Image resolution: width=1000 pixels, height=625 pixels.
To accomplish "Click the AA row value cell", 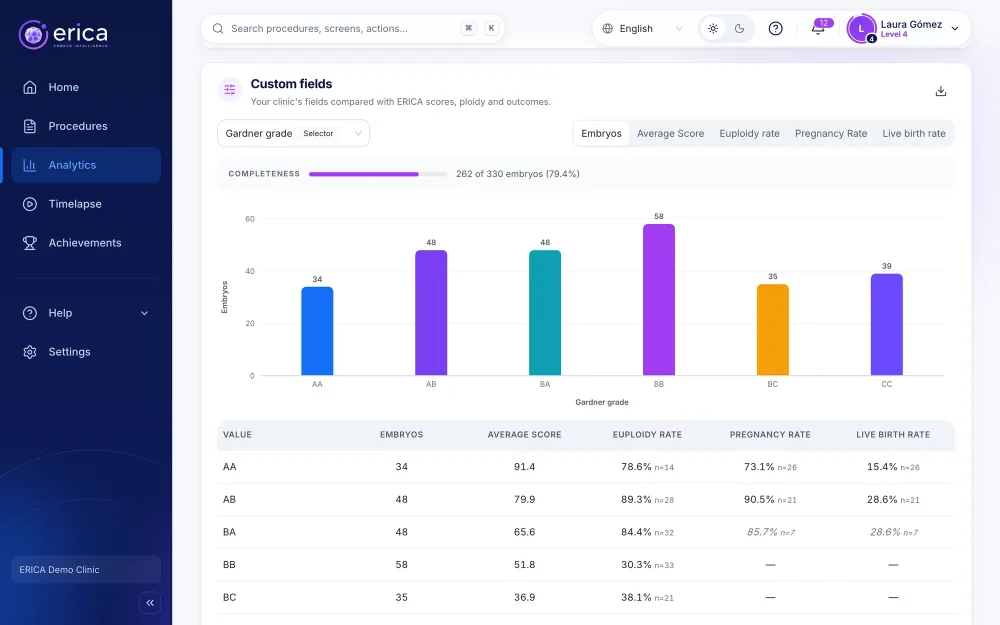I will coord(230,467).
